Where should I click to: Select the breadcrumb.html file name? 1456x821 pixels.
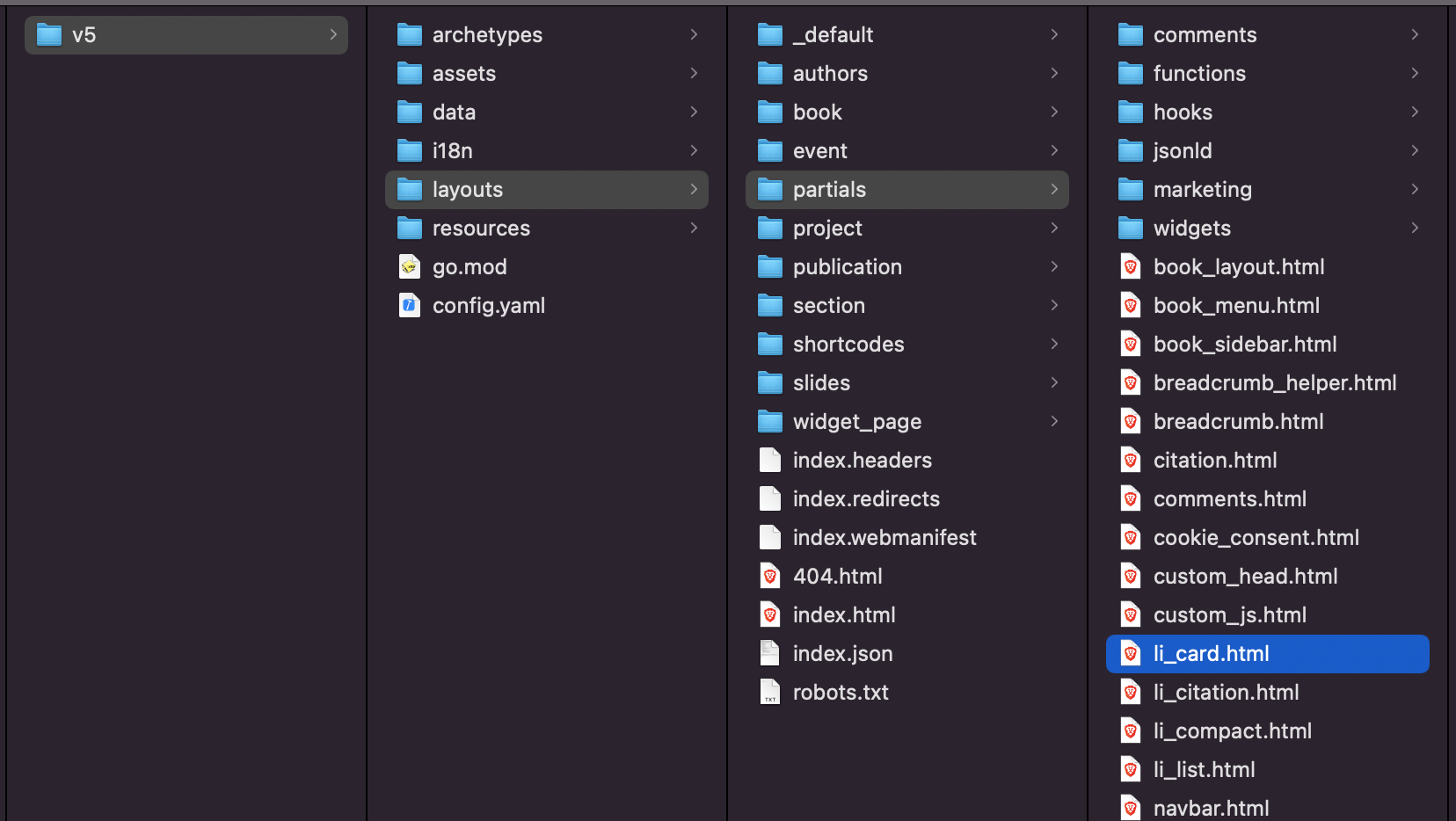[x=1238, y=422]
